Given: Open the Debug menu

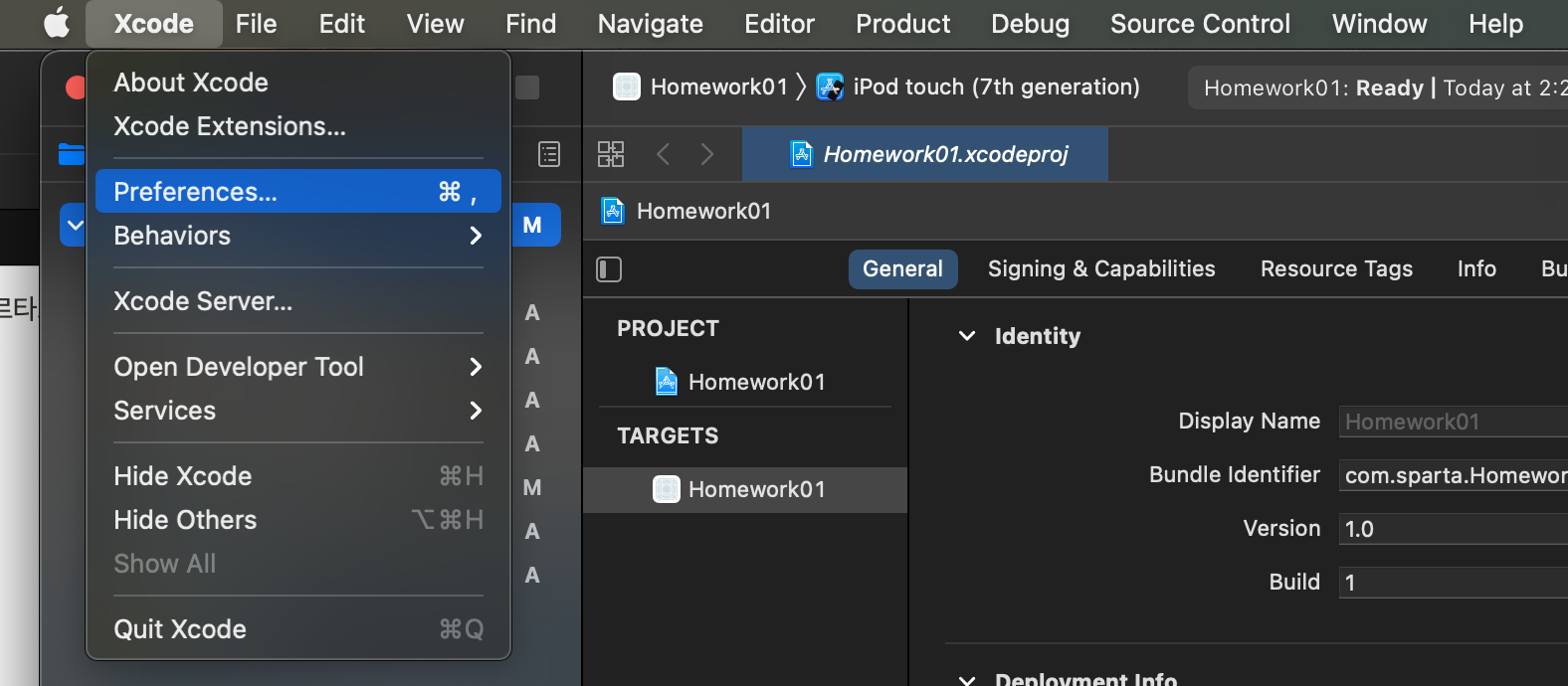Looking at the screenshot, I should point(1030,24).
